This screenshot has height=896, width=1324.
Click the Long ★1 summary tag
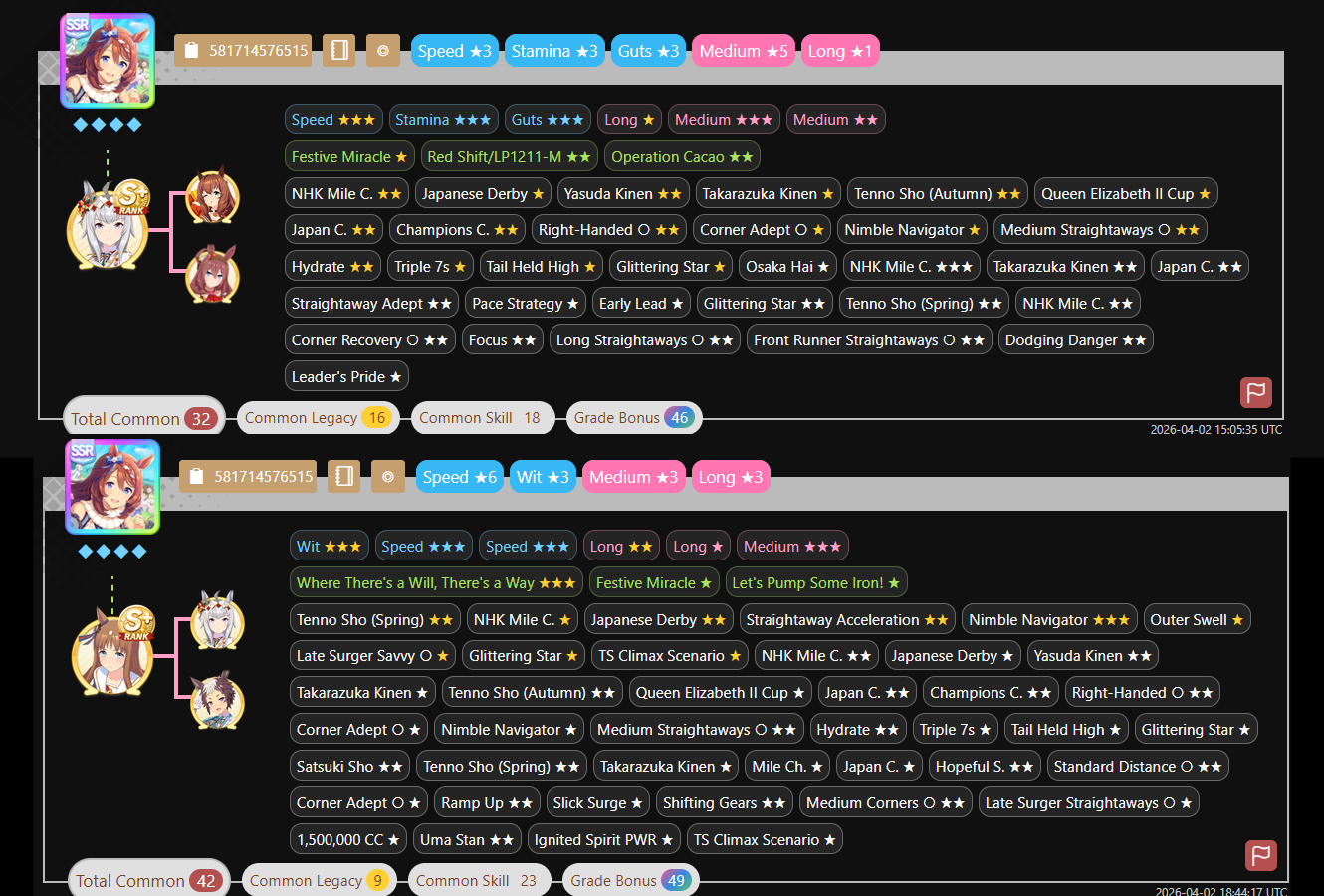pyautogui.click(x=840, y=51)
